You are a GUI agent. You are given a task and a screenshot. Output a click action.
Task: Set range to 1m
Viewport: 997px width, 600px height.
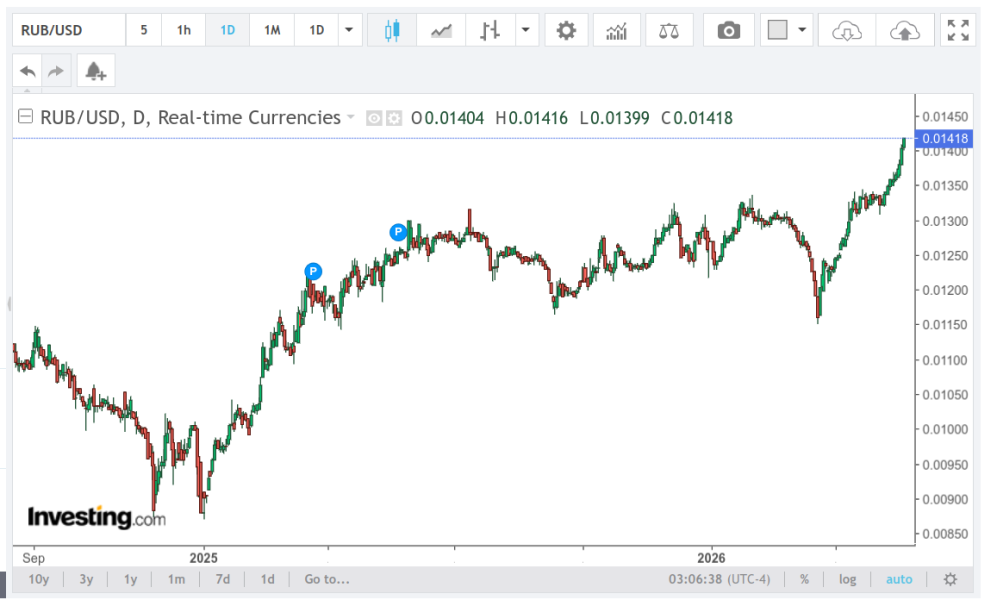tap(176, 579)
